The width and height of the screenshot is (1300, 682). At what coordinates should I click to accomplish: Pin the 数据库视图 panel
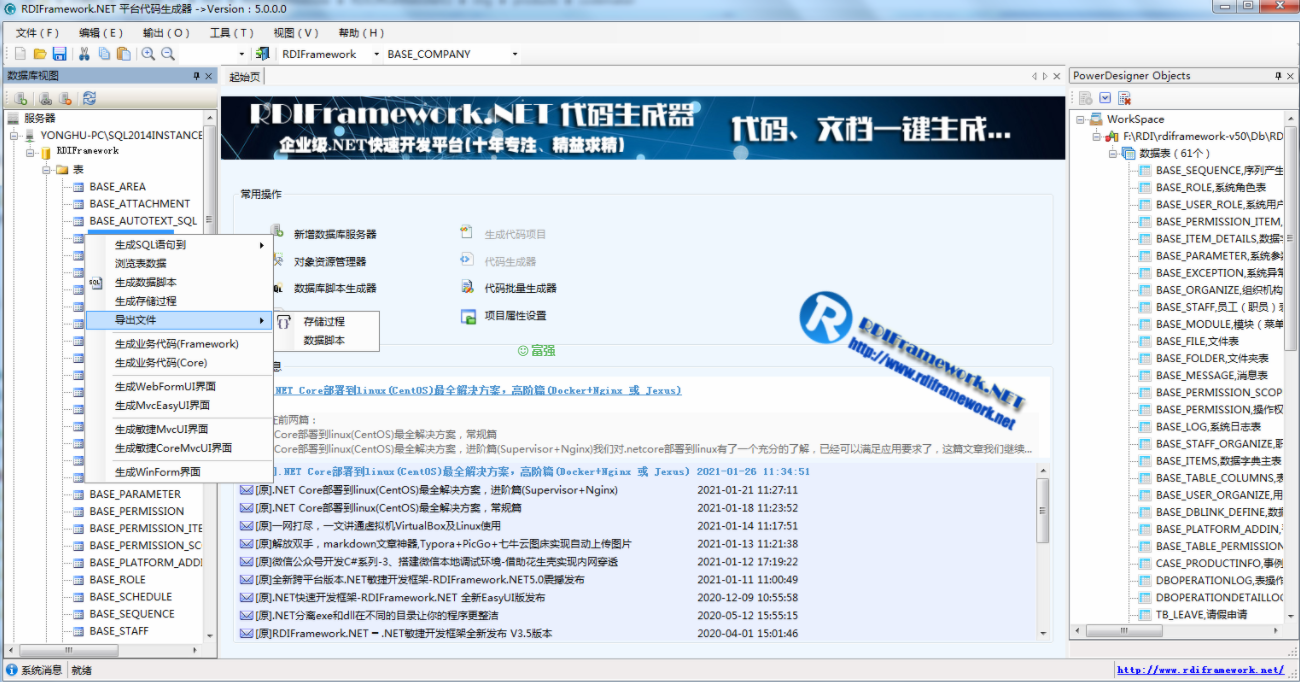pos(197,76)
